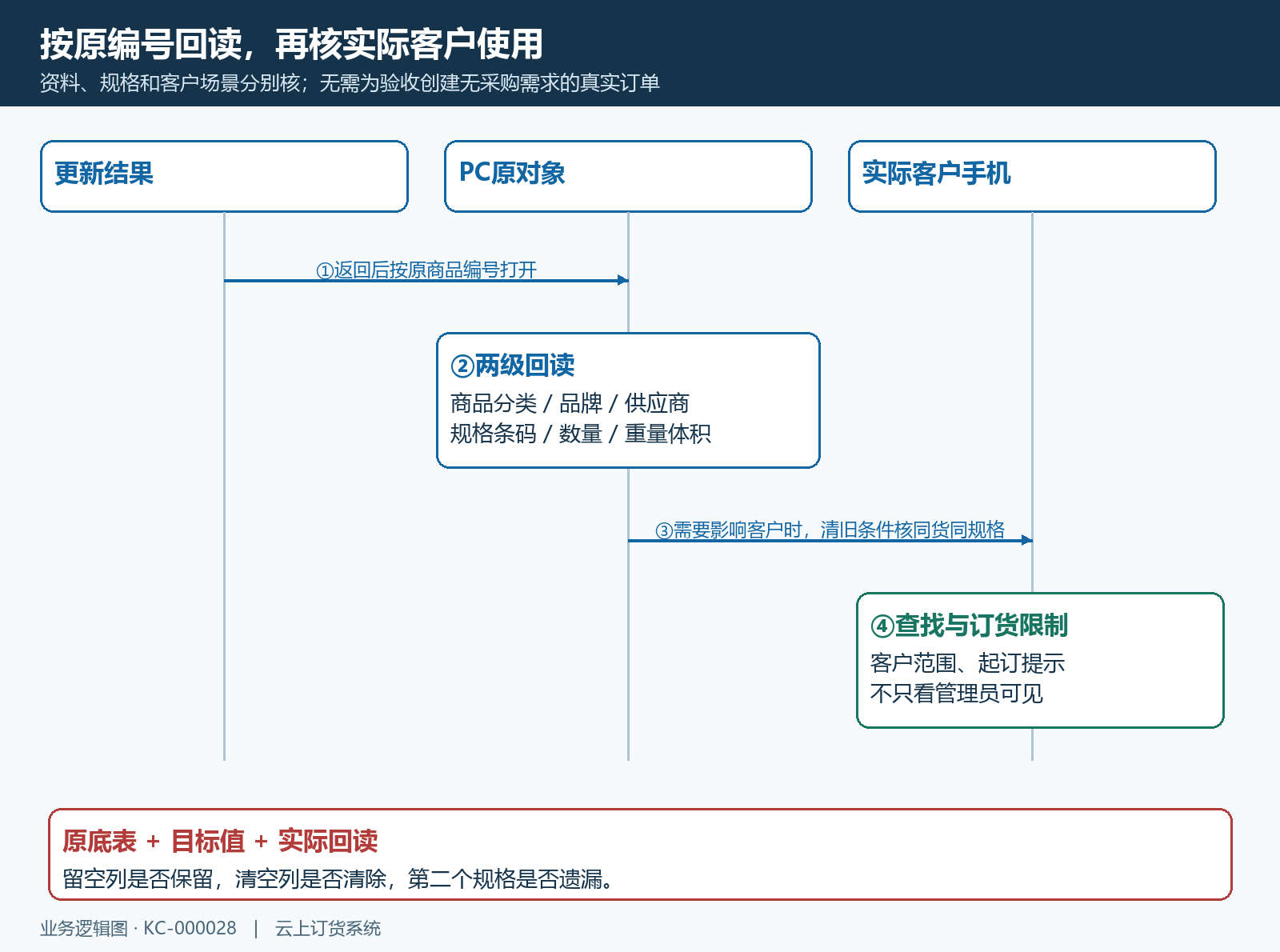
Task: Select the line 规格条码 / 数量 / 重量体积
Action: click(x=581, y=434)
